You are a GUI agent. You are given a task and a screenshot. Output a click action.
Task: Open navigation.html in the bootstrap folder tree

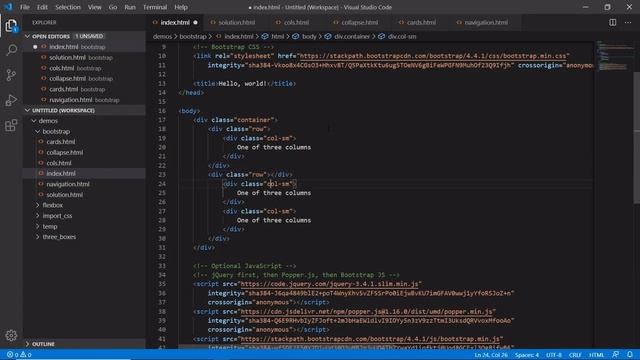pos(84,184)
